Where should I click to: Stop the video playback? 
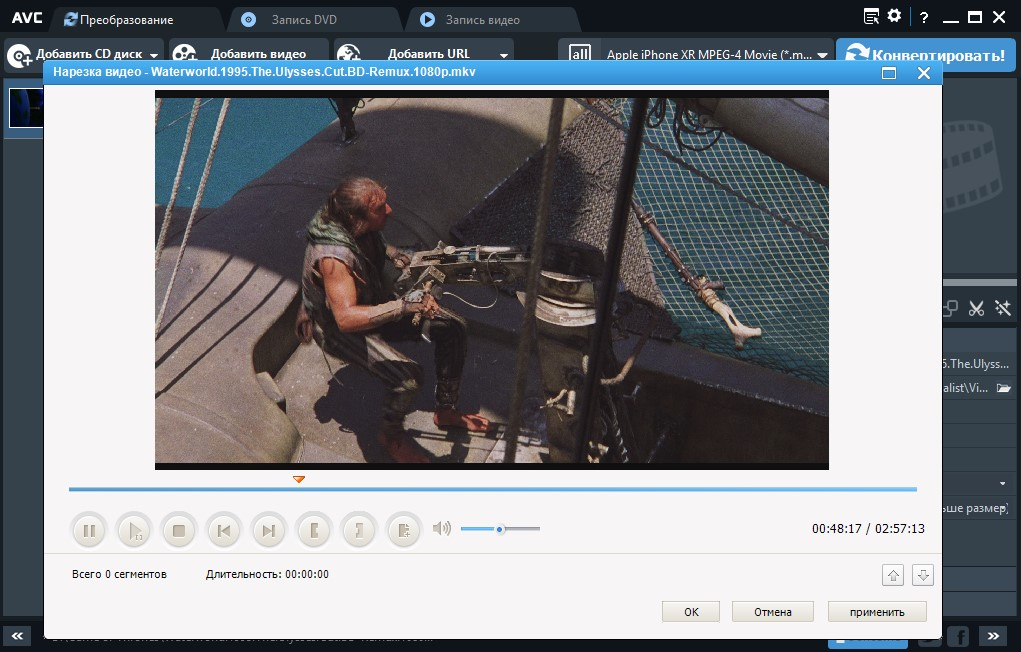tap(179, 531)
